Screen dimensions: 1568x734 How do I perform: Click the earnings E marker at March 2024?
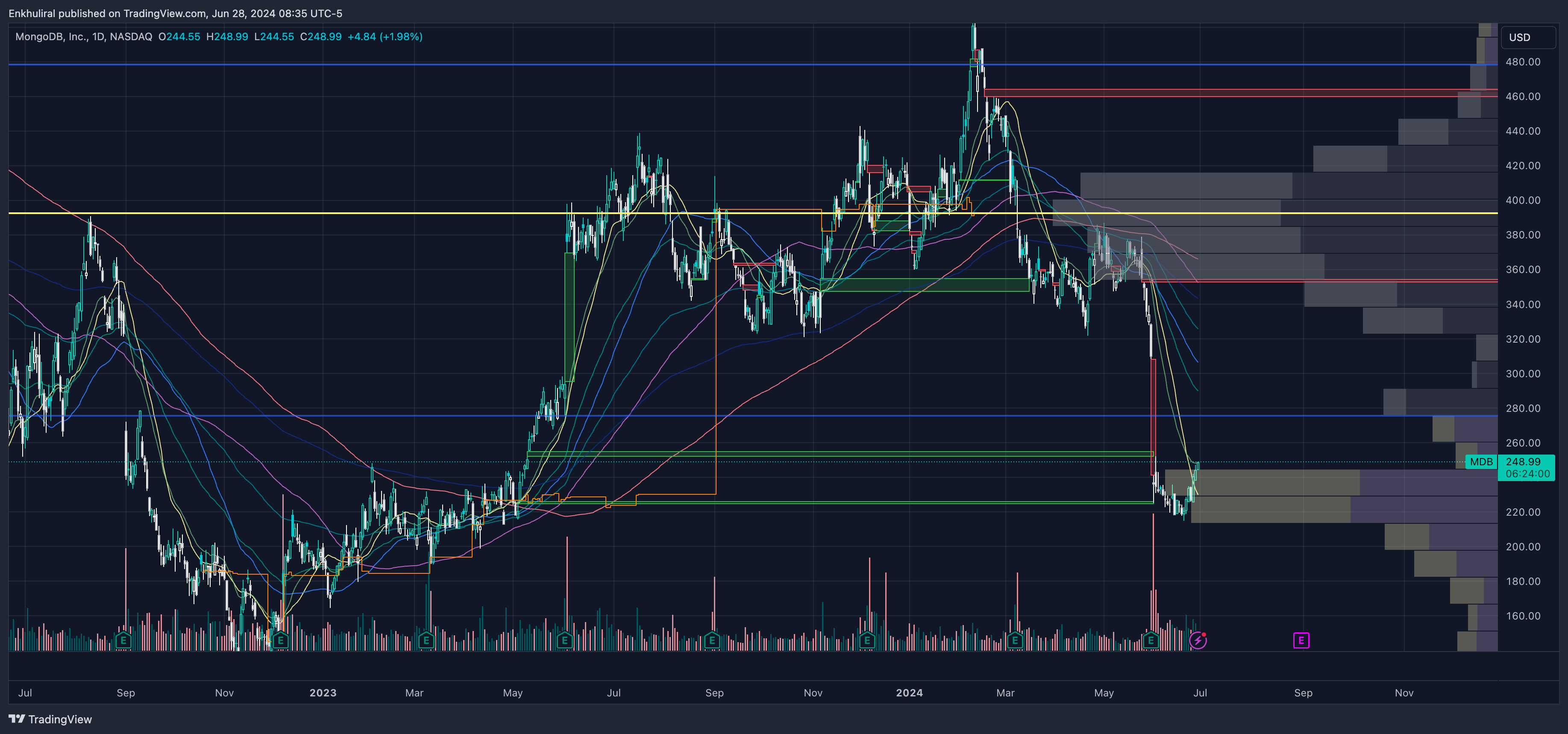coord(1015,640)
